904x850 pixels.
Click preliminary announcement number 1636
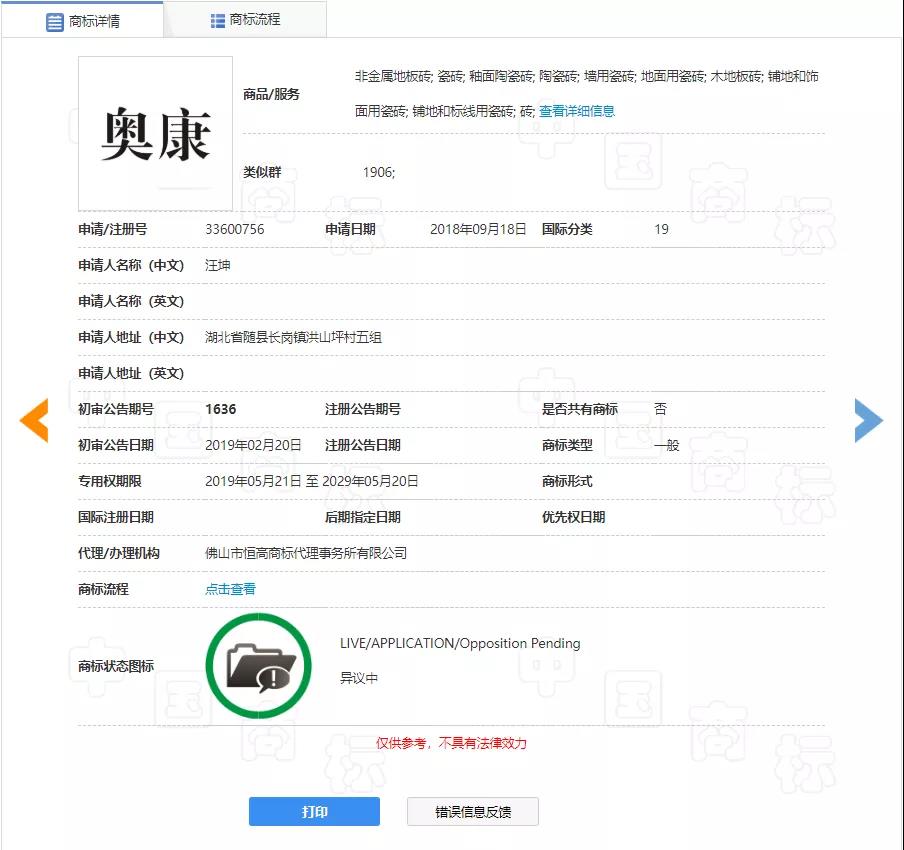click(x=221, y=409)
